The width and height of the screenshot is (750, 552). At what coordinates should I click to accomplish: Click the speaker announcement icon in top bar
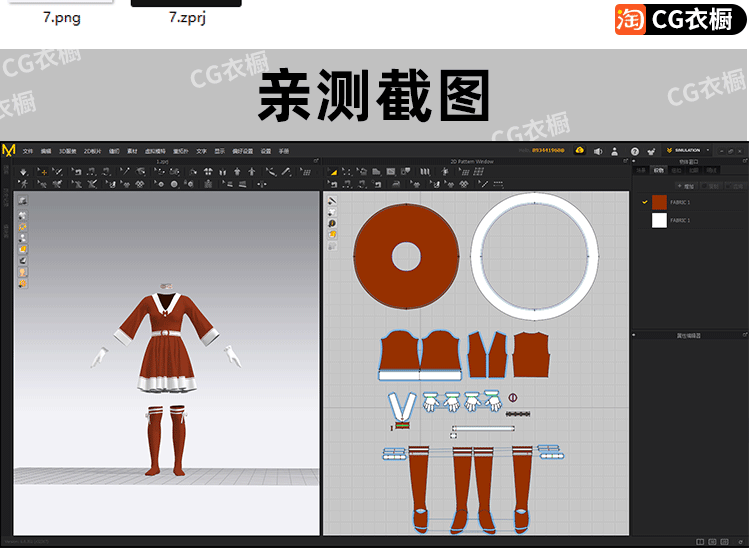tap(598, 151)
